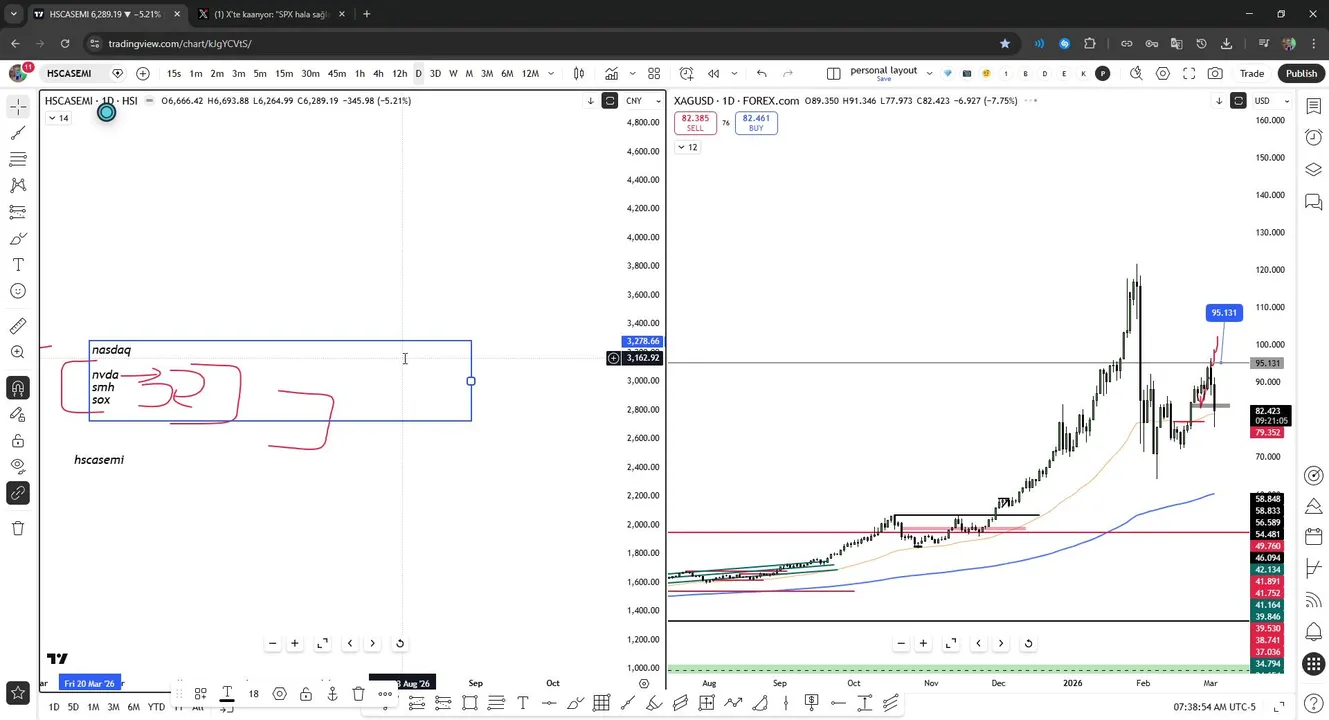
Task: Toggle stay in drawing mode
Action: 18,414
